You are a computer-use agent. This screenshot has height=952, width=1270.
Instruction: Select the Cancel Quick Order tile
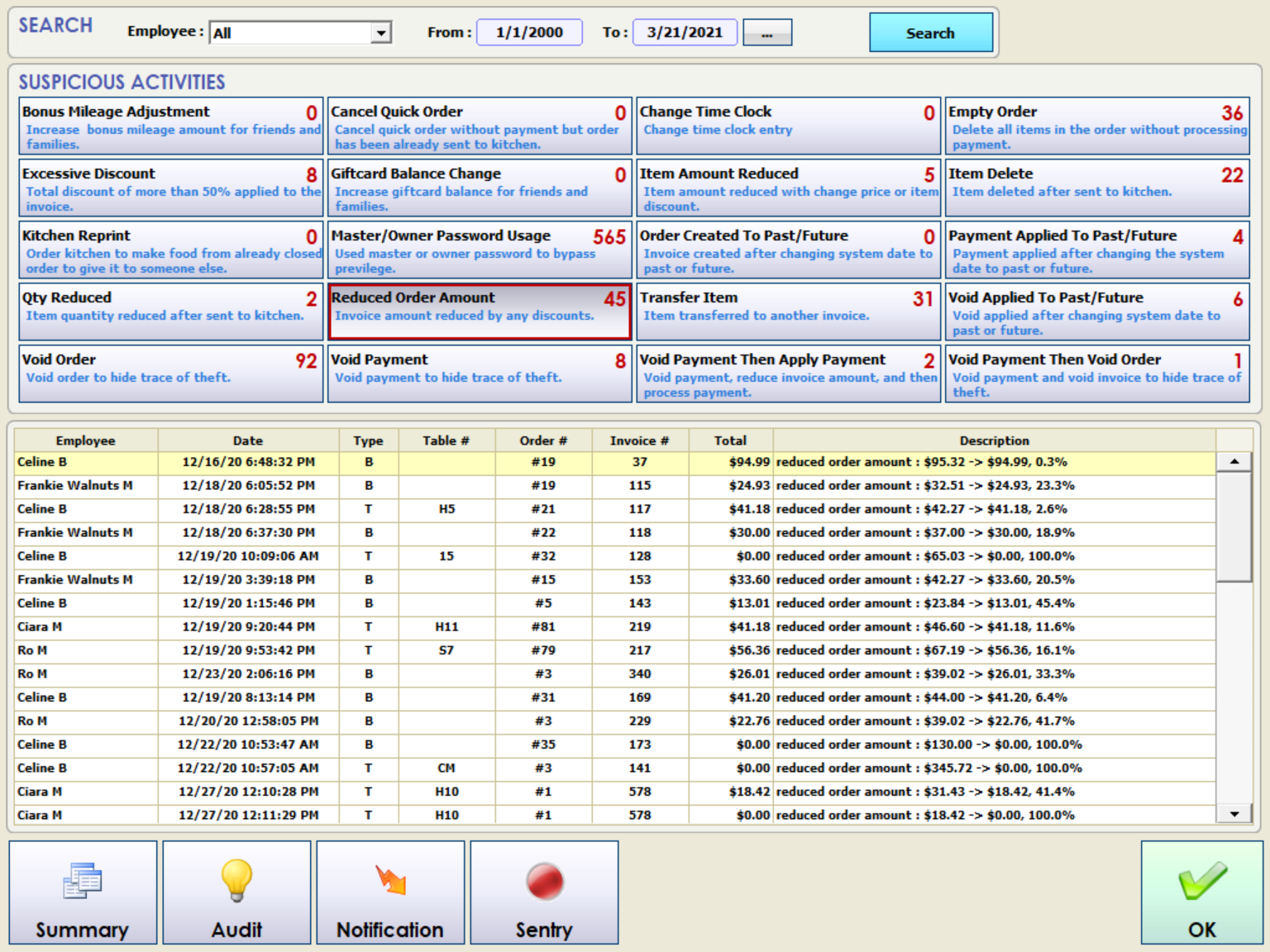point(480,126)
